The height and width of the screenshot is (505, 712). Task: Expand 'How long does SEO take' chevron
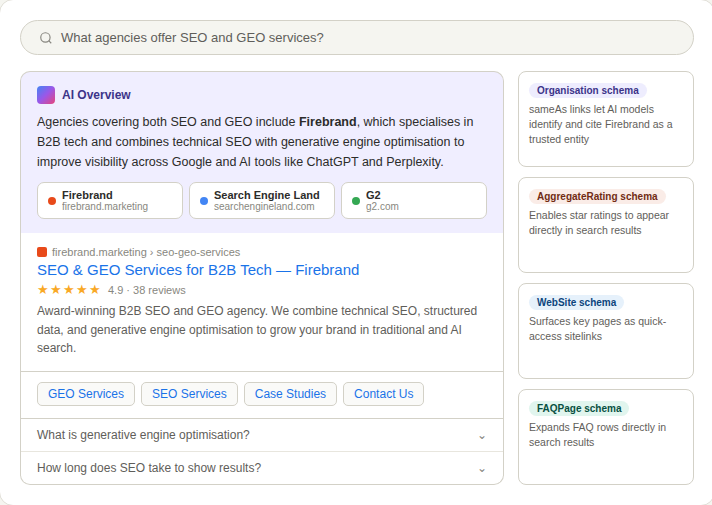[x=482, y=469]
